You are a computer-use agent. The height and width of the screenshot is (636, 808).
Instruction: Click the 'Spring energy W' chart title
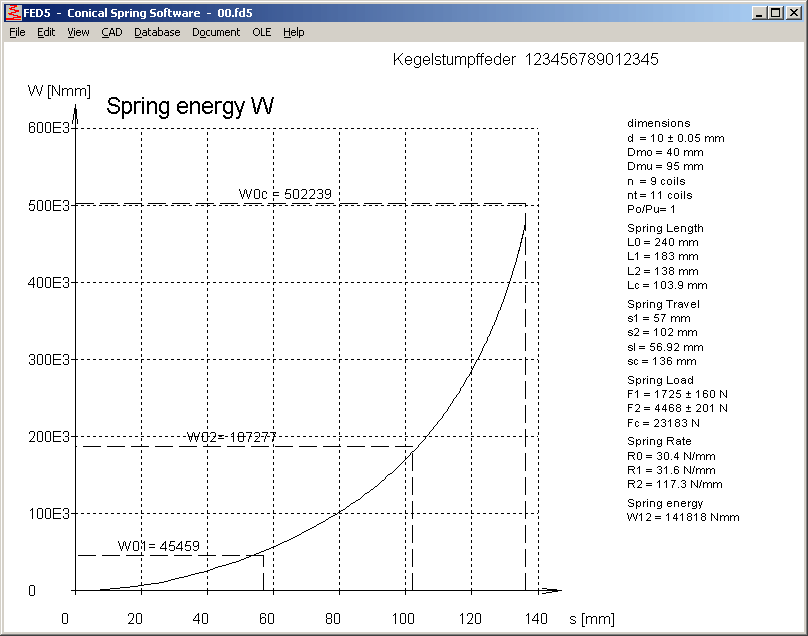190,106
